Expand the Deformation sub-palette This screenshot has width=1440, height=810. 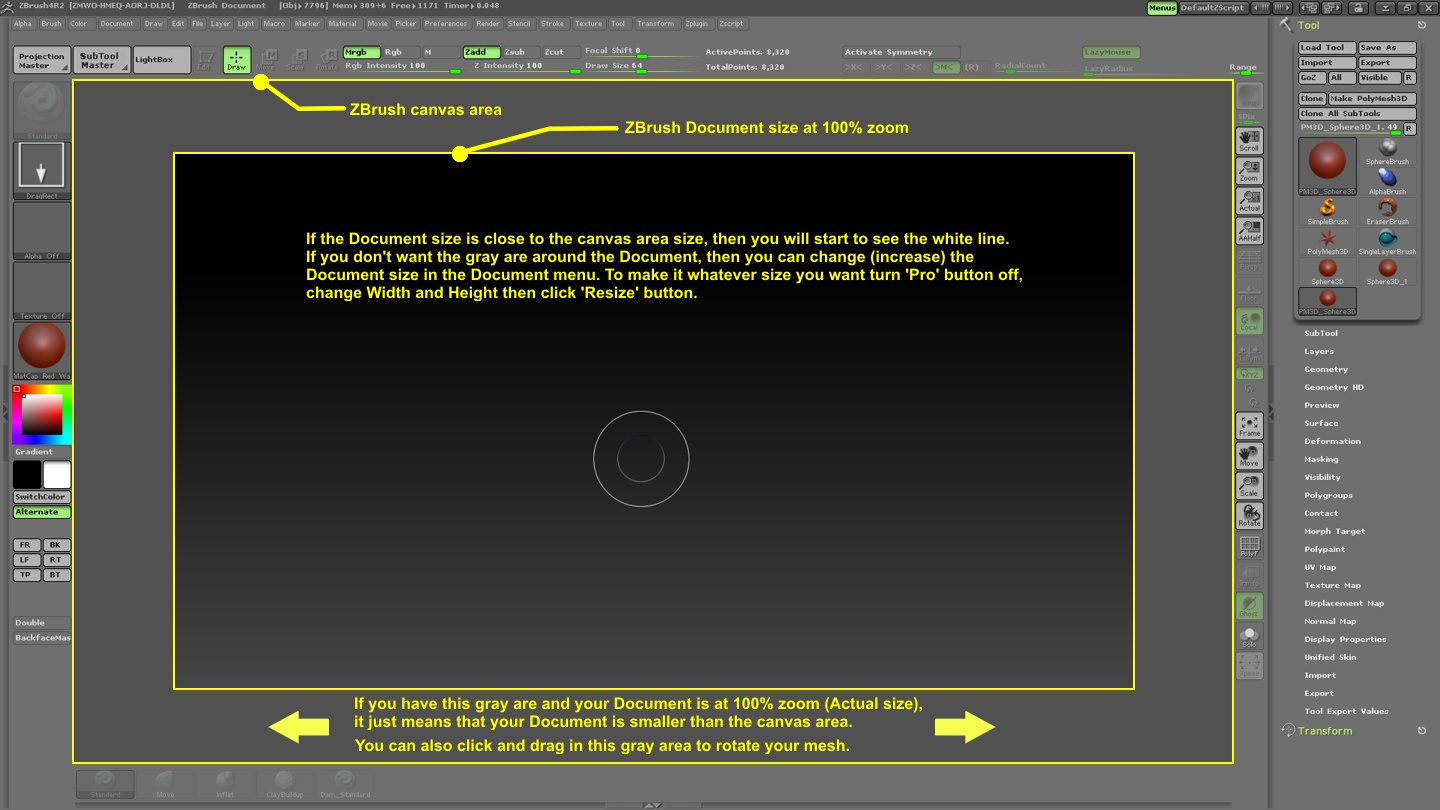coord(1332,441)
